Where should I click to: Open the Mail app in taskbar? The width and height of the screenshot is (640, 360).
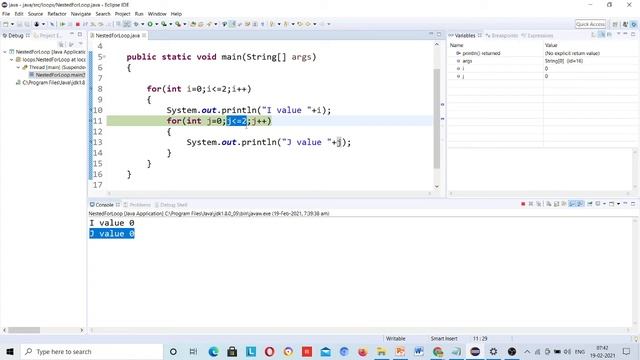326,351
